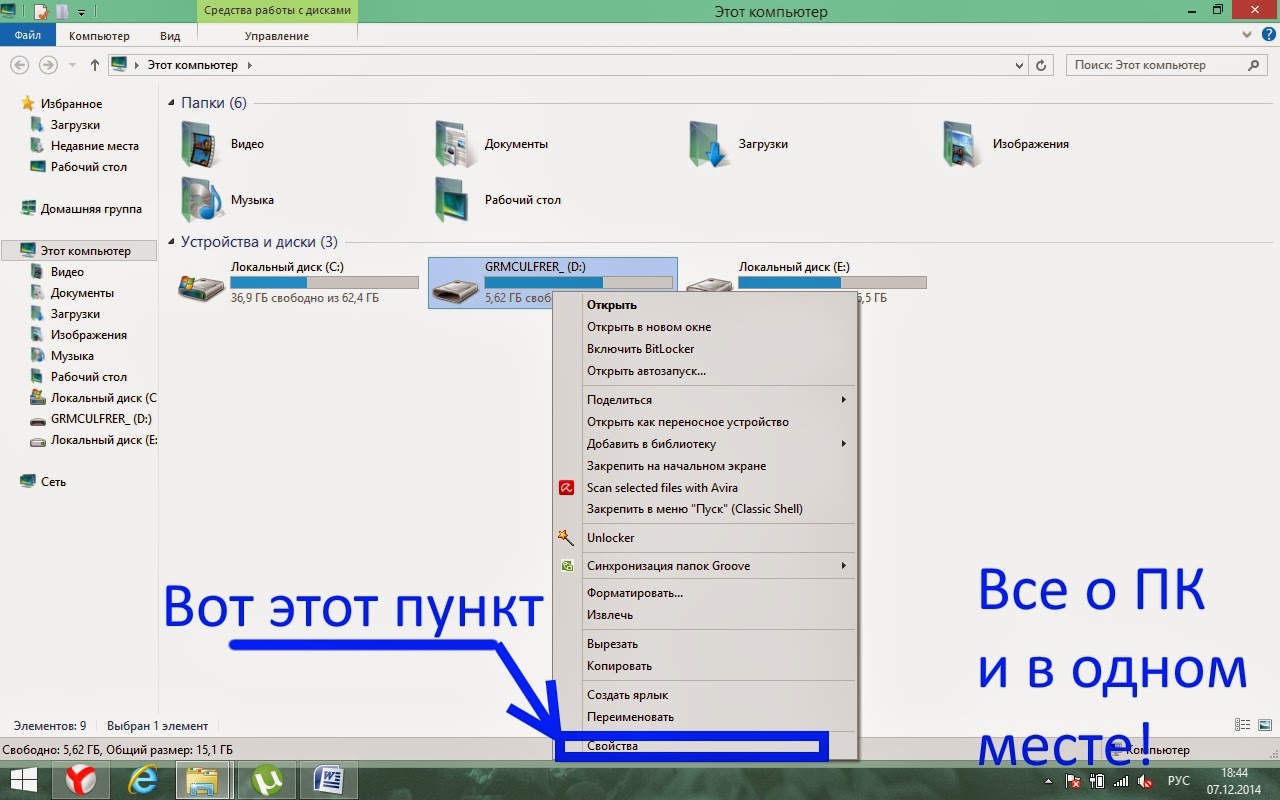
Task: Collapse Устройства и диски group
Action: (x=172, y=242)
